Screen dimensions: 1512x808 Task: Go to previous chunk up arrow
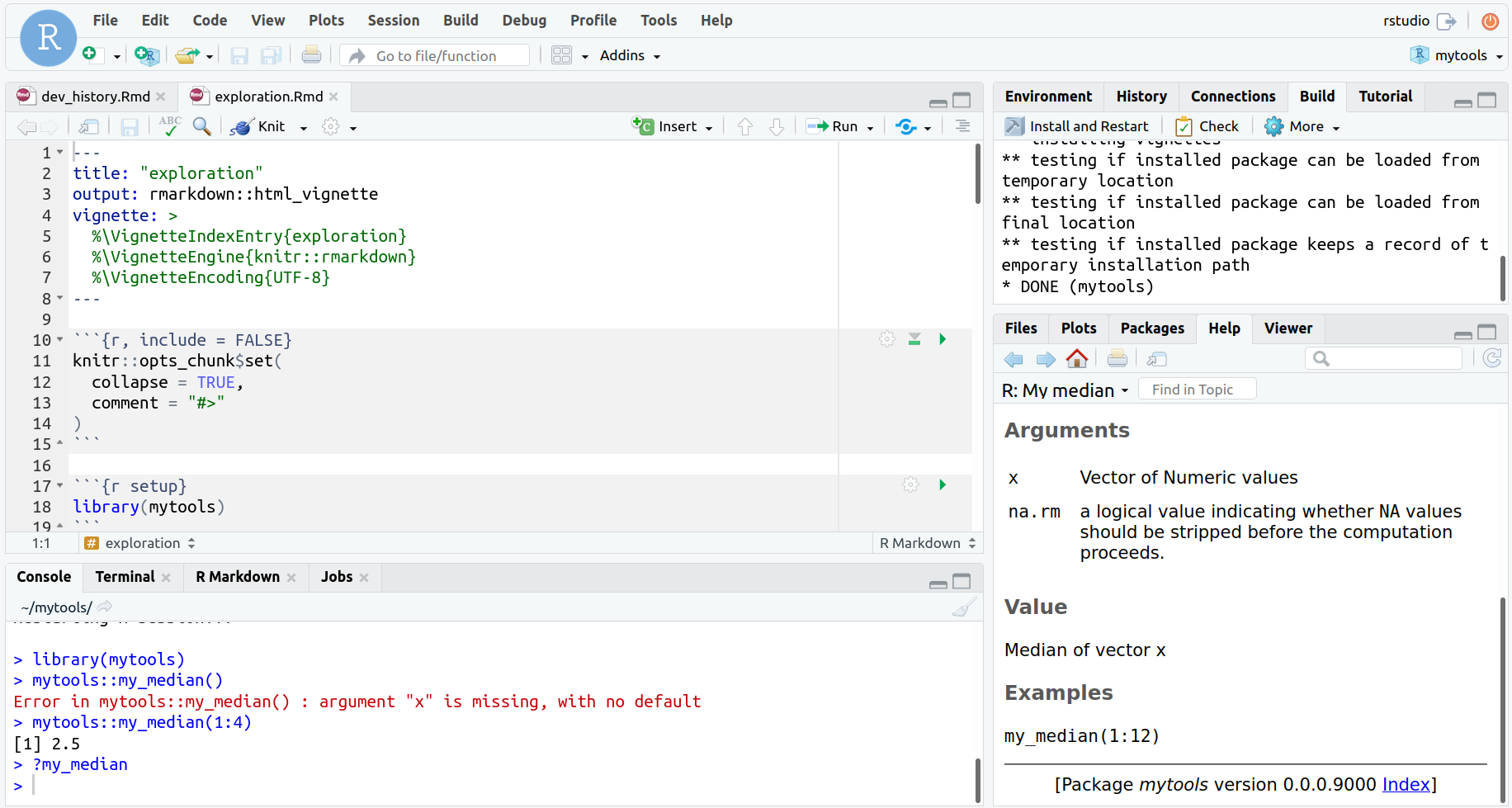(x=745, y=126)
